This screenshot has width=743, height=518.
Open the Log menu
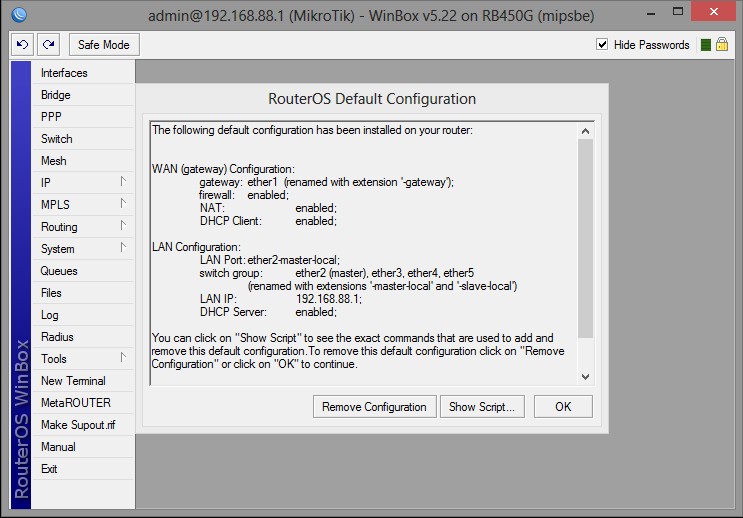point(83,315)
